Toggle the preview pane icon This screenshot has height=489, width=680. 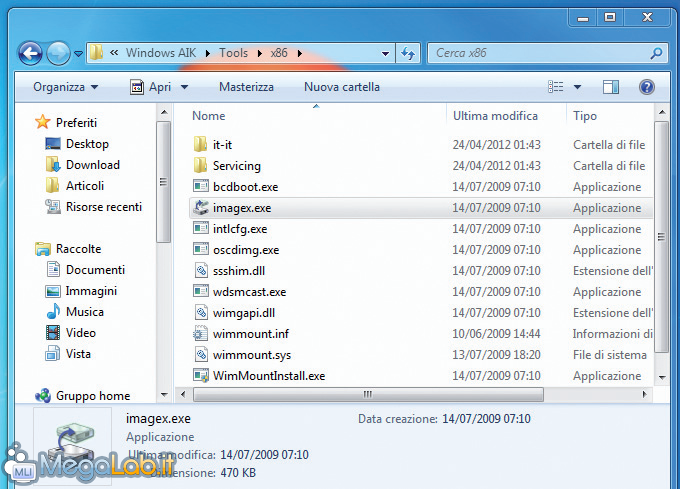click(611, 87)
